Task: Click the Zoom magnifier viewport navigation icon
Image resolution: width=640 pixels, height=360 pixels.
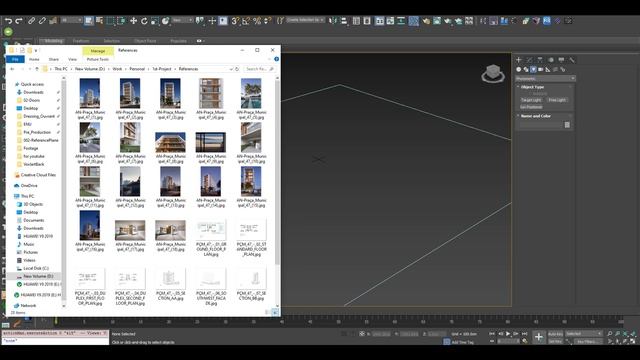Action: (x=610, y=334)
